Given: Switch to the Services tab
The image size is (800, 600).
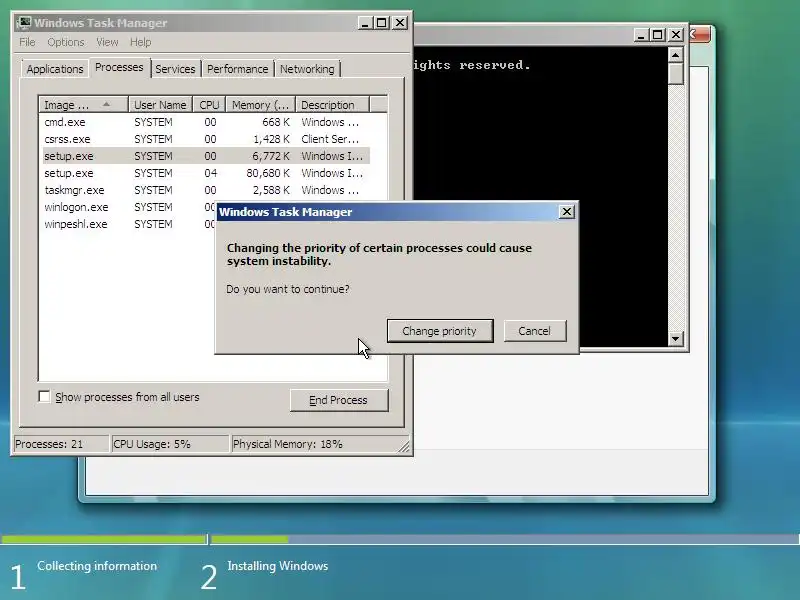Looking at the screenshot, I should point(175,69).
